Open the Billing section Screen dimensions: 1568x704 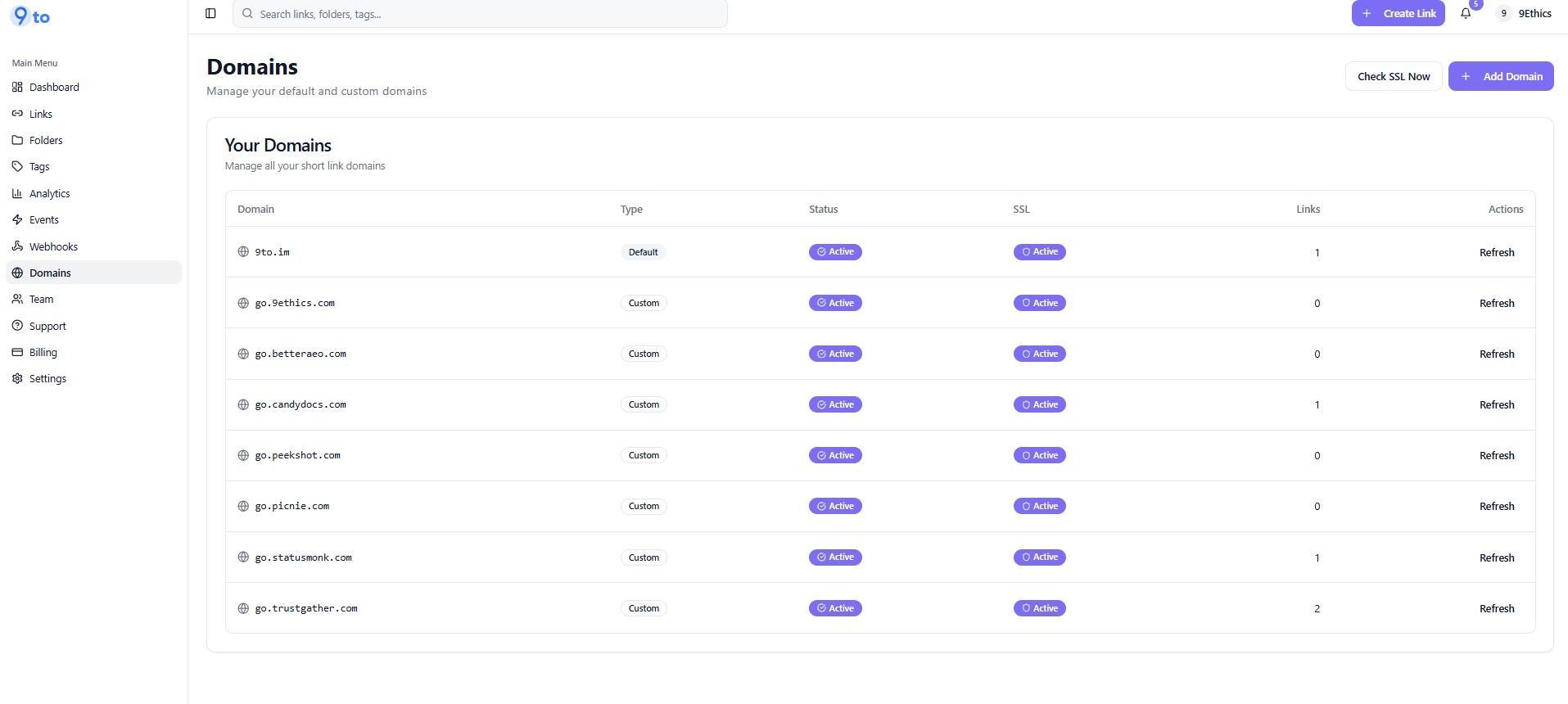pyautogui.click(x=43, y=352)
